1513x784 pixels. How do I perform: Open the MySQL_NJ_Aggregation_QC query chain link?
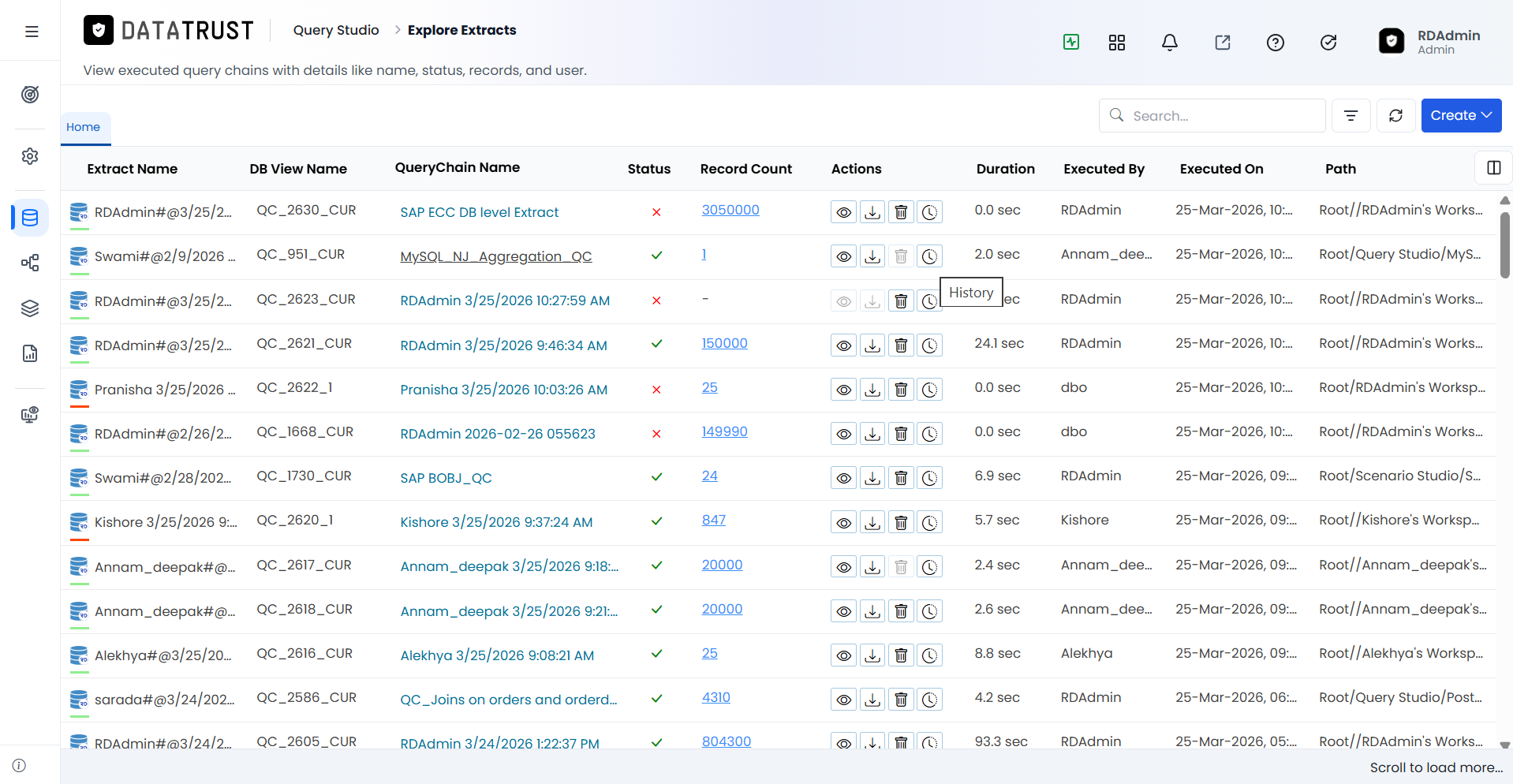point(496,256)
